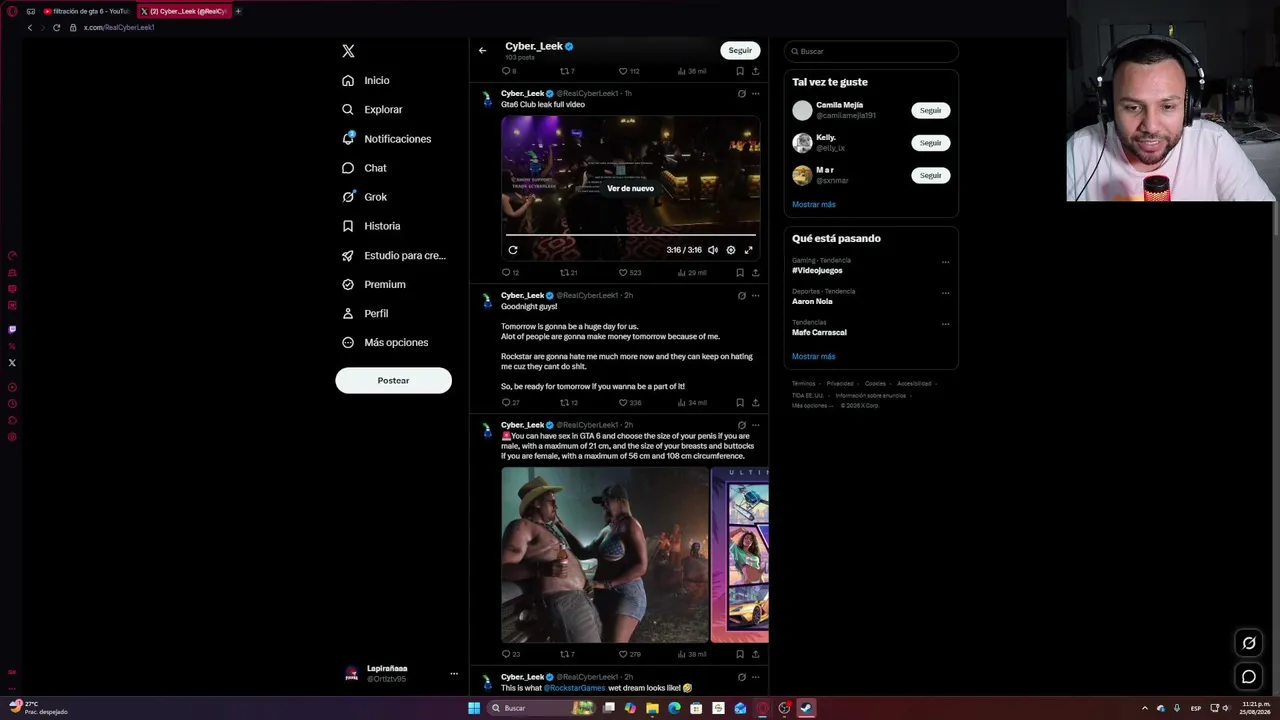The image size is (1280, 720).
Task: View analytics of Goodnight guys post
Action: coord(692,402)
